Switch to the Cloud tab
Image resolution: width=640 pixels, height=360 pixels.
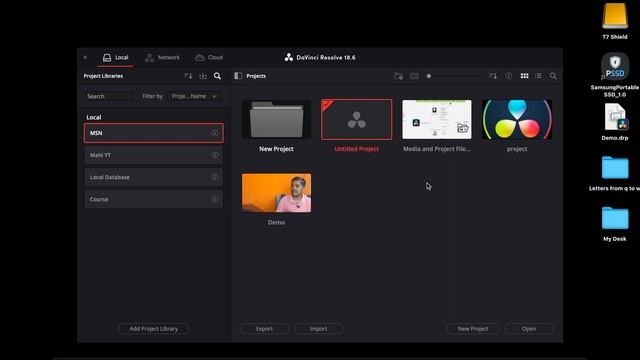click(x=209, y=58)
